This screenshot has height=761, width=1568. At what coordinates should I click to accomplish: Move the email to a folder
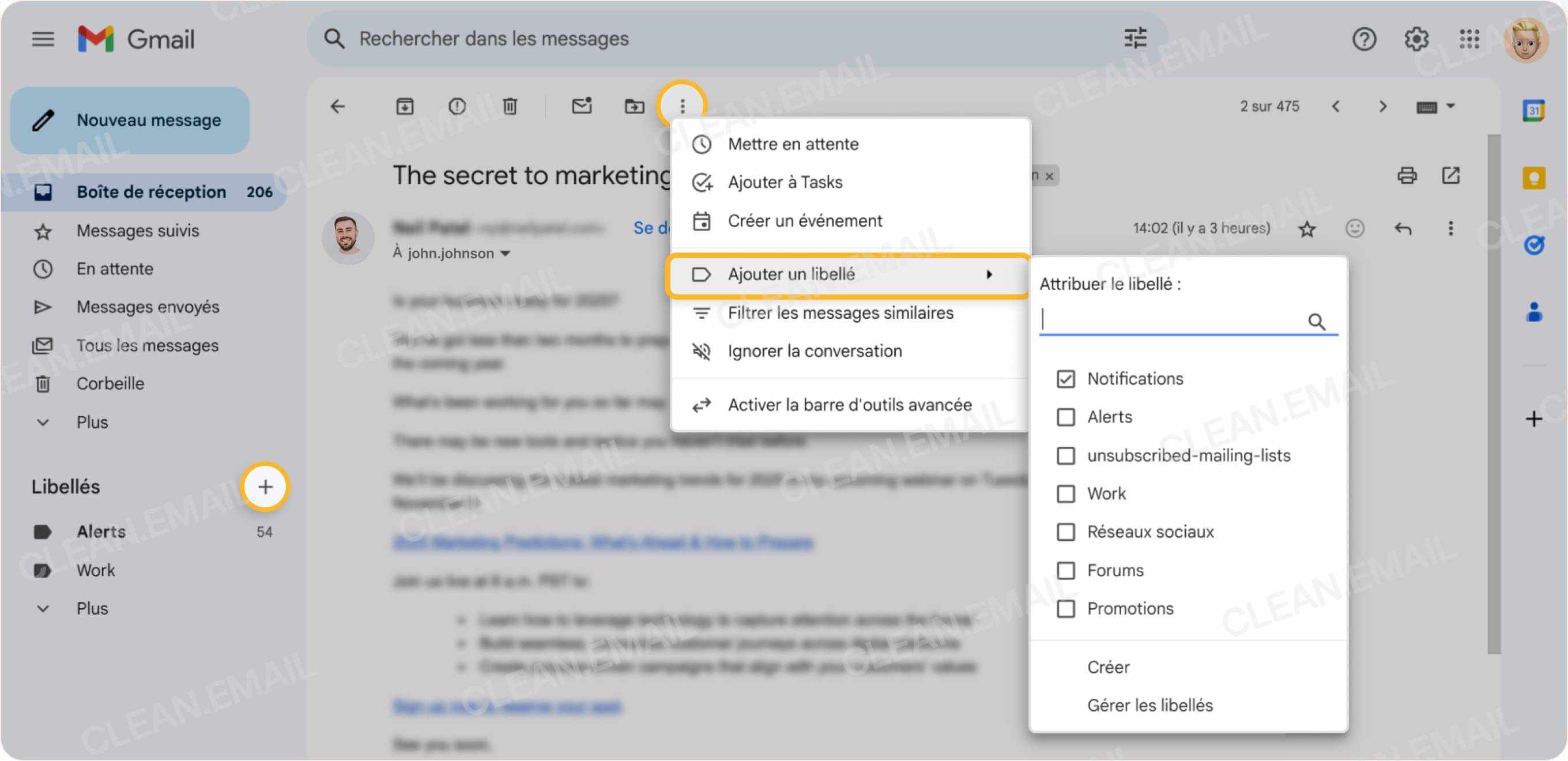point(634,106)
